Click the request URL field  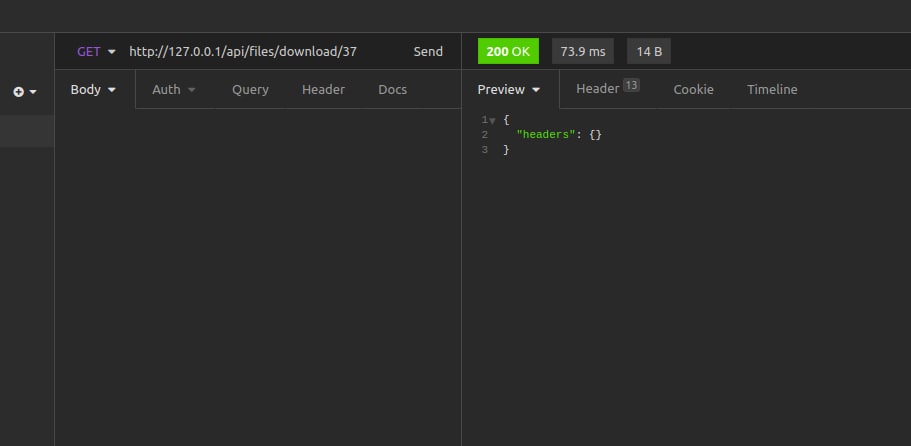tap(242, 52)
